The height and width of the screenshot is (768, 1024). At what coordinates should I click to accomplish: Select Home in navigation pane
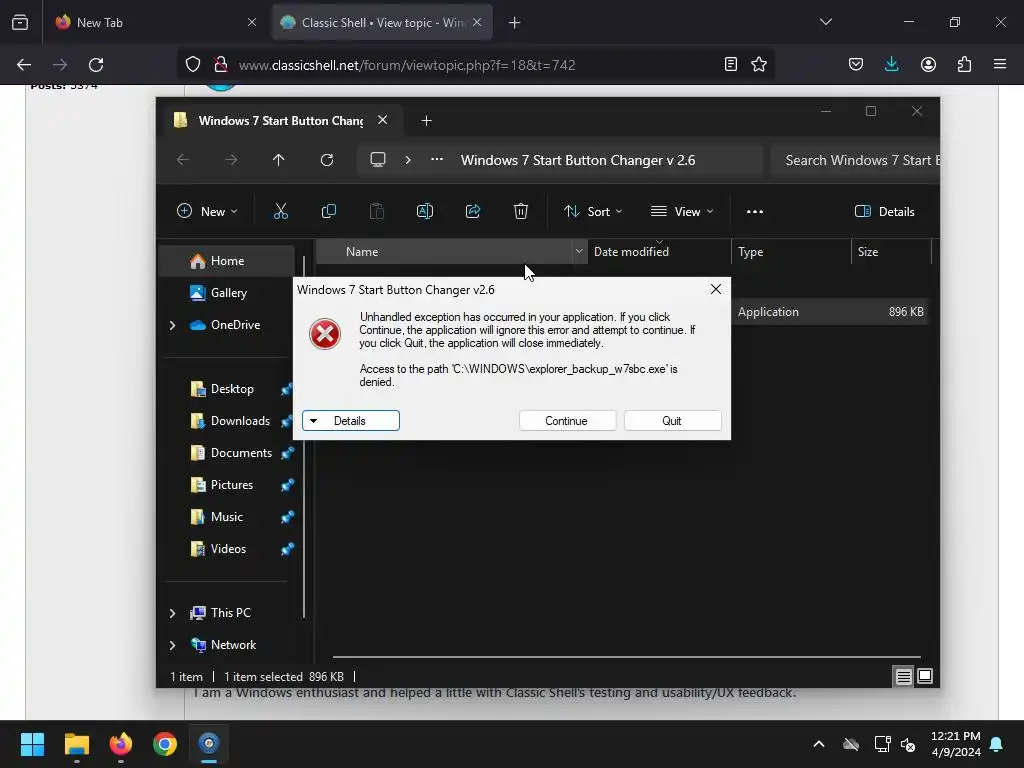pyautogui.click(x=227, y=261)
